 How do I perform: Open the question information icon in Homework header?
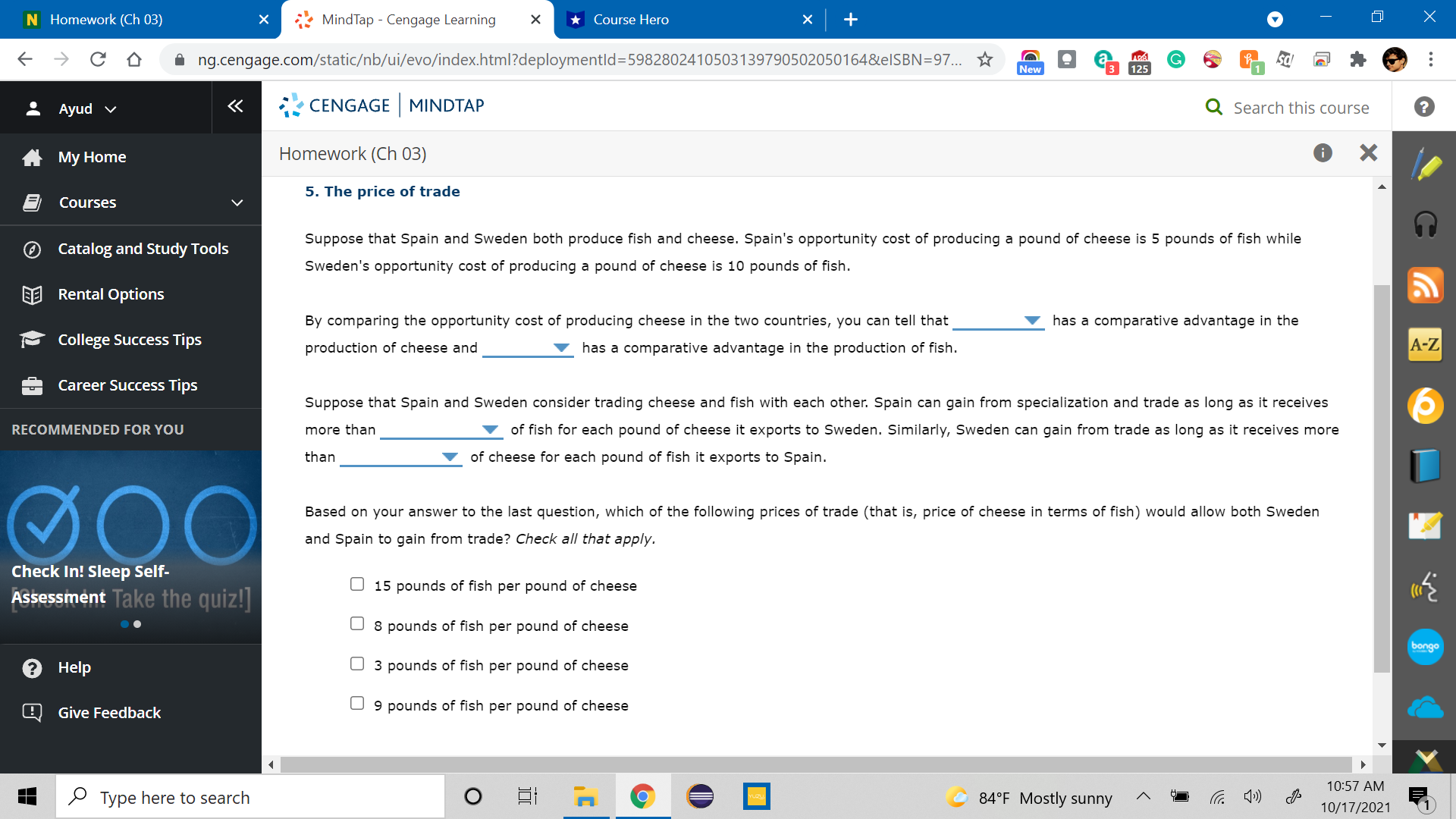point(1323,153)
